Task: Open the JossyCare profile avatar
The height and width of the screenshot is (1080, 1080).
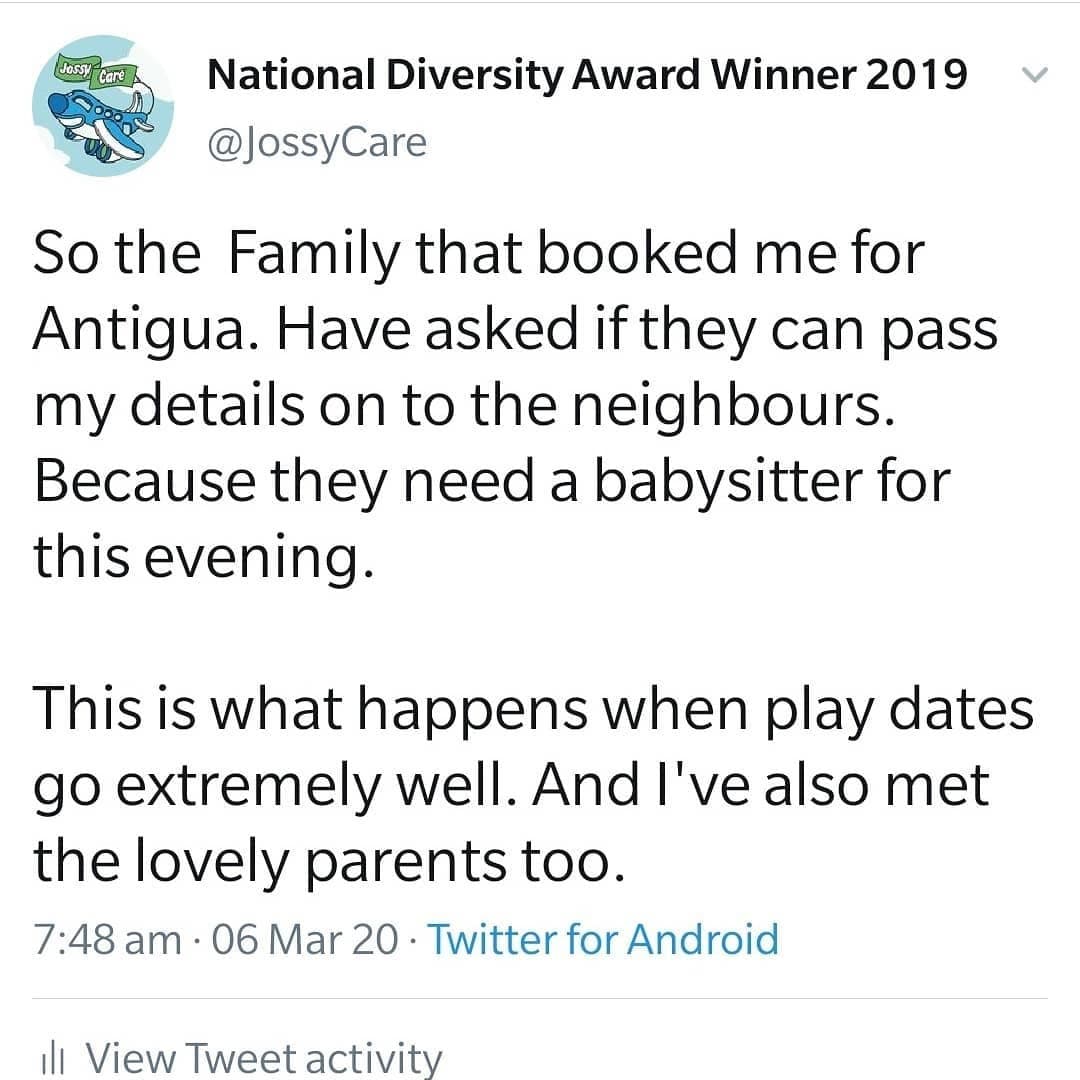Action: (x=103, y=105)
